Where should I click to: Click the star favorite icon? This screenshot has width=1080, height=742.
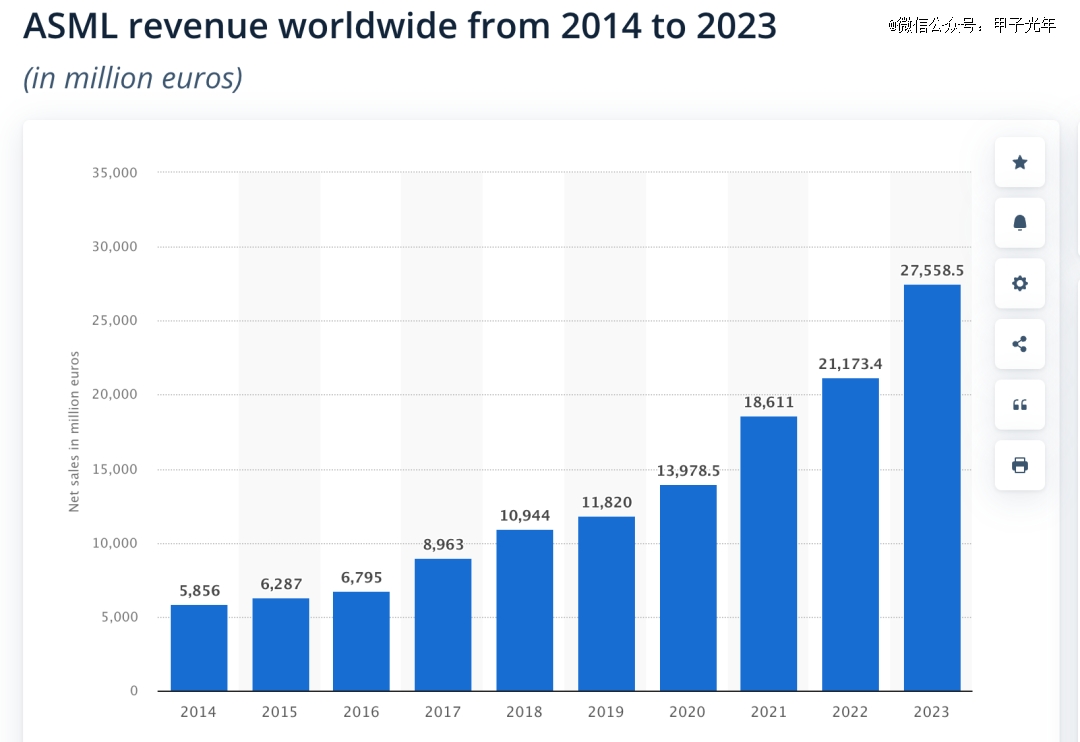click(1019, 163)
